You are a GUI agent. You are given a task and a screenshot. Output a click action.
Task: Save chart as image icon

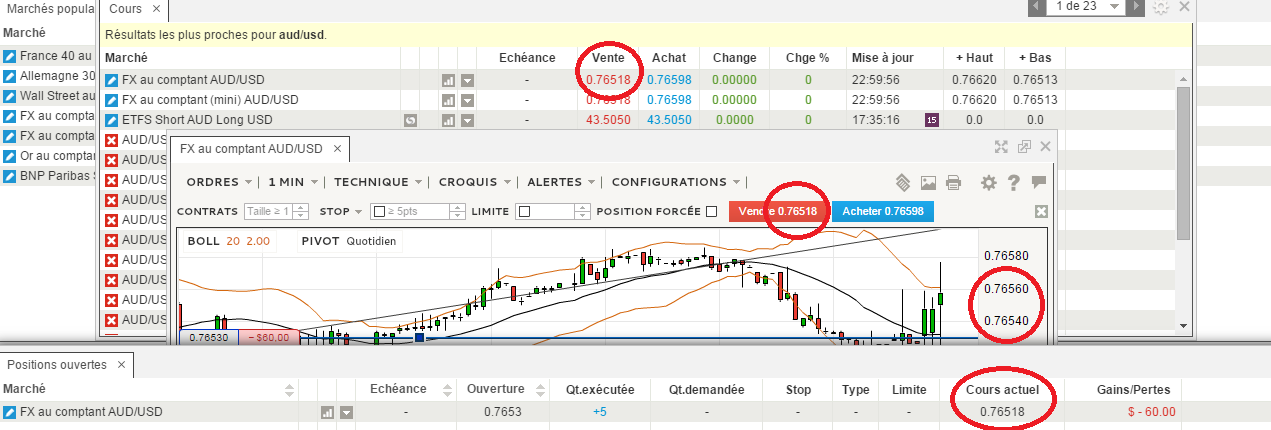(928, 183)
